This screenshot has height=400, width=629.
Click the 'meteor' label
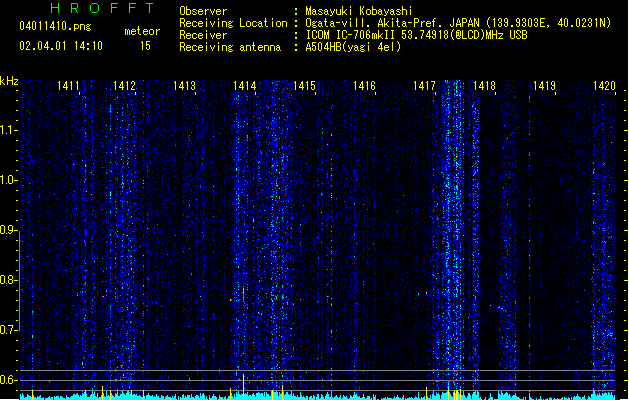[x=142, y=31]
